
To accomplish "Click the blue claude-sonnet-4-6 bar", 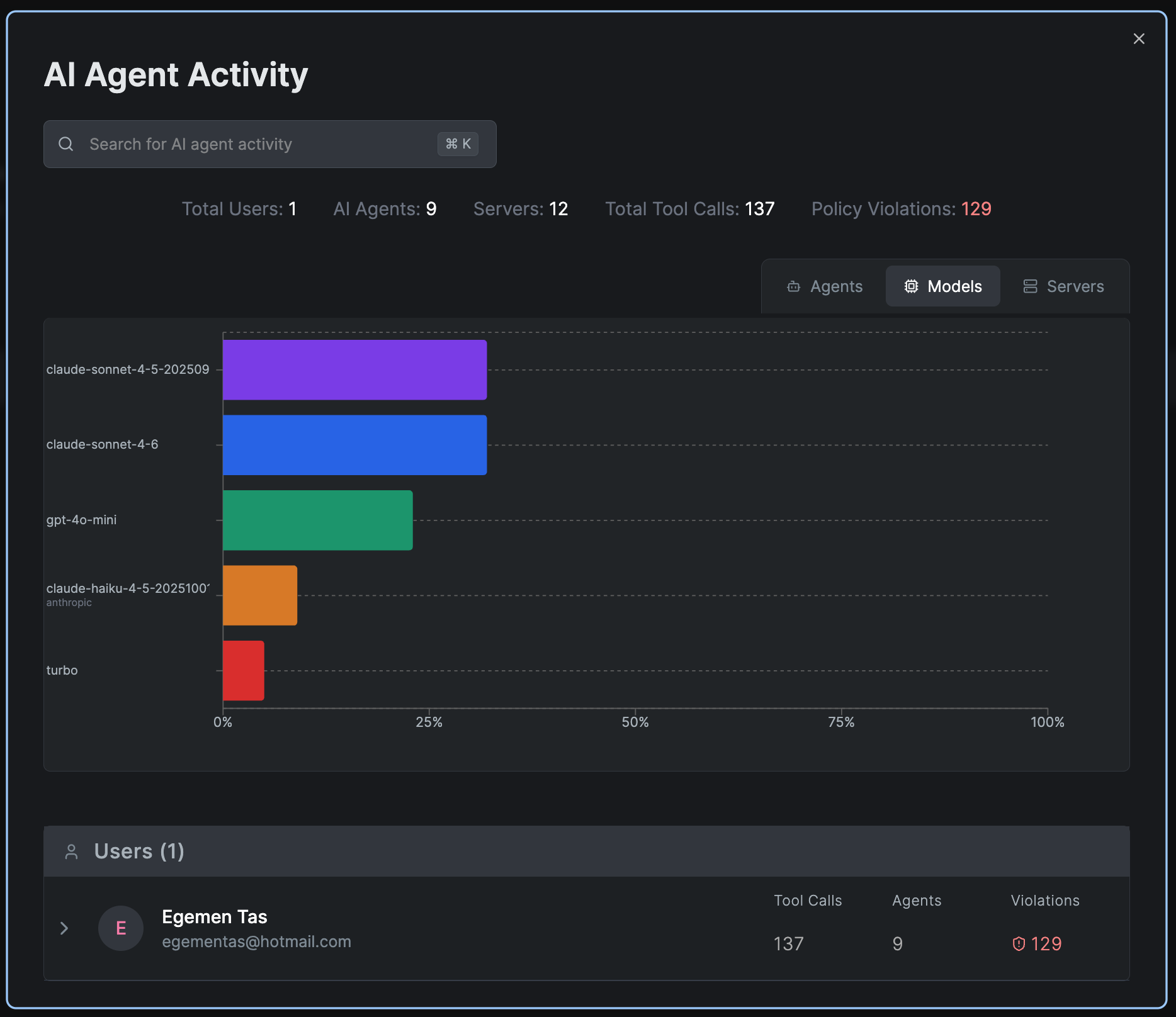I will pyautogui.click(x=354, y=445).
